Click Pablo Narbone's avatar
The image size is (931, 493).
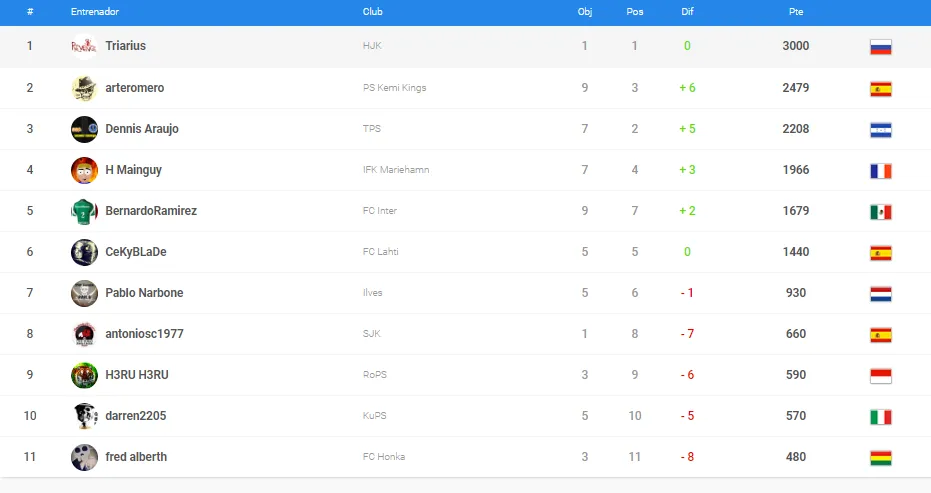pos(84,293)
